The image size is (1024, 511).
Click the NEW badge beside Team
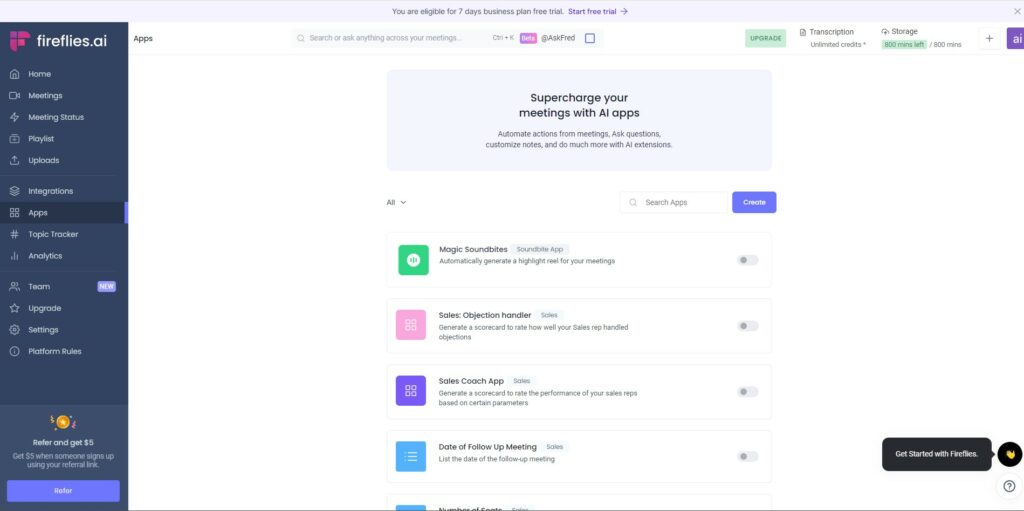pos(106,286)
